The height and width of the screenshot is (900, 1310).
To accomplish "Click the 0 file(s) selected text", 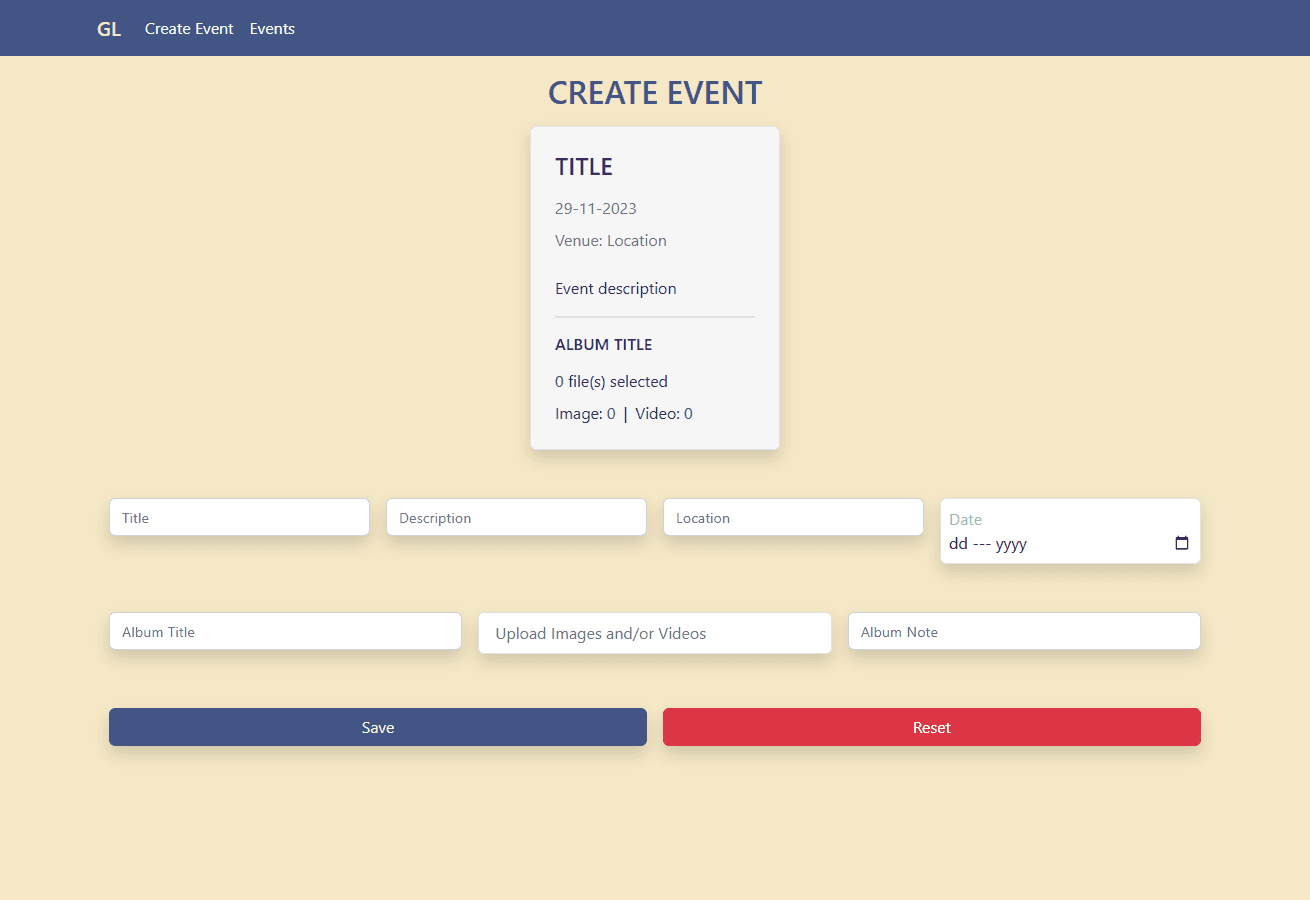I will pos(612,382).
